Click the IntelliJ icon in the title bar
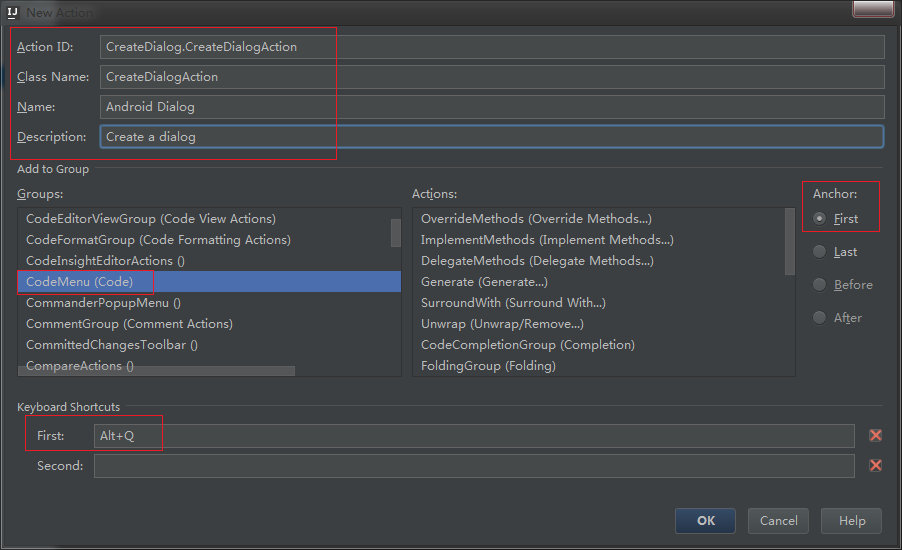 [13, 12]
